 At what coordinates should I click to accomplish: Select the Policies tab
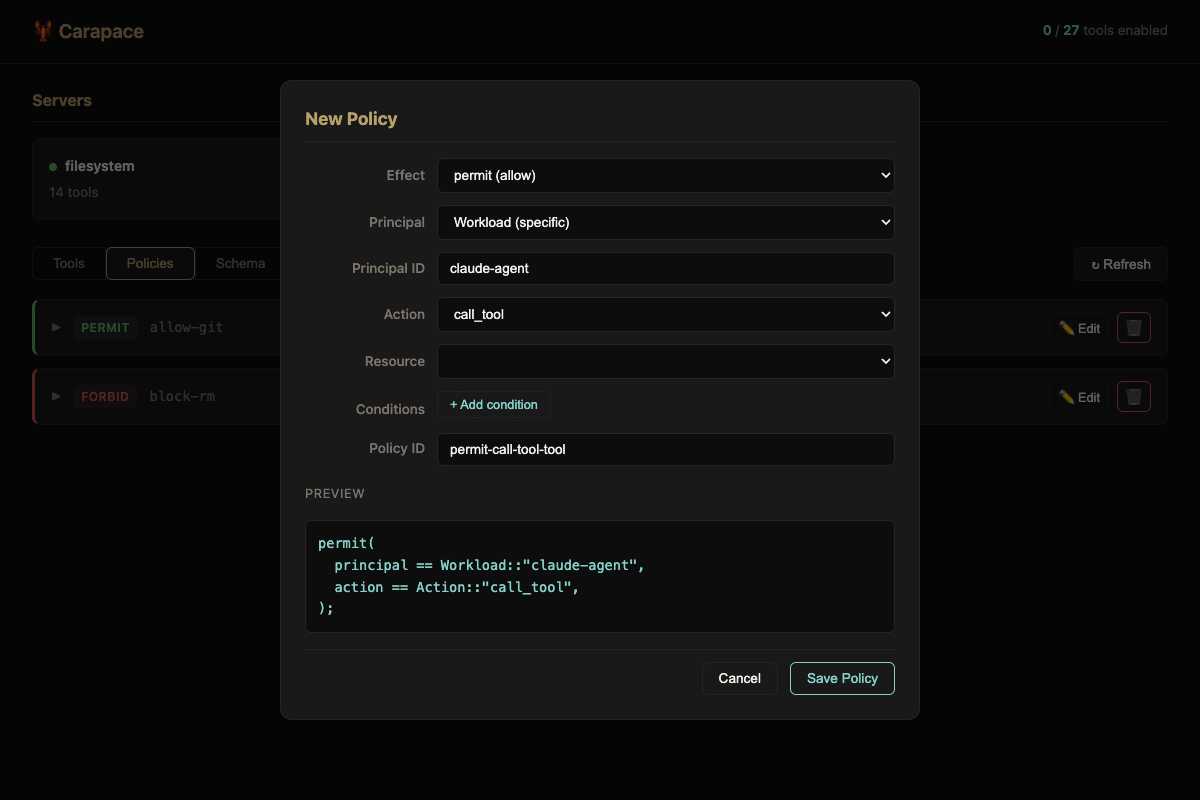[150, 263]
